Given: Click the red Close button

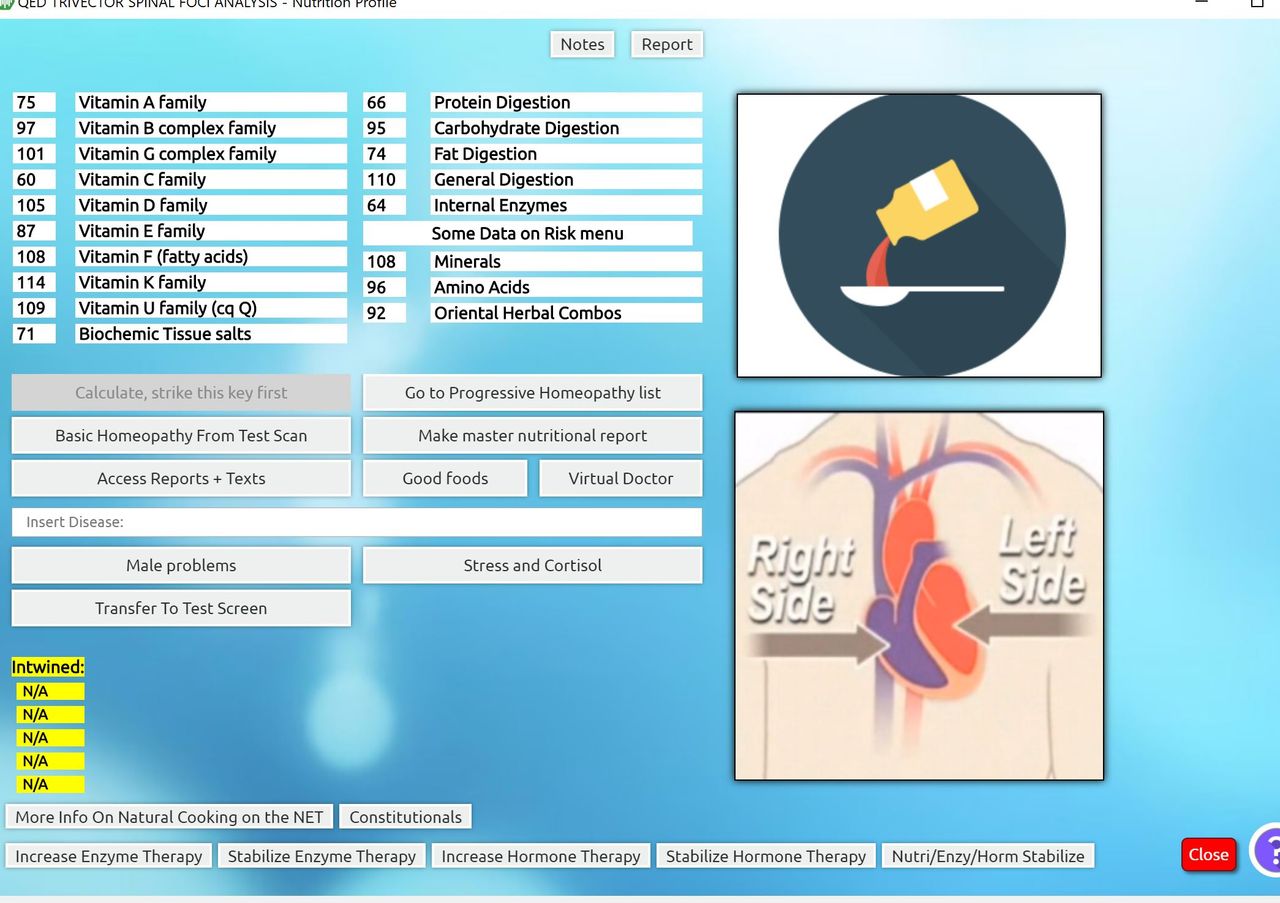Looking at the screenshot, I should [x=1208, y=855].
